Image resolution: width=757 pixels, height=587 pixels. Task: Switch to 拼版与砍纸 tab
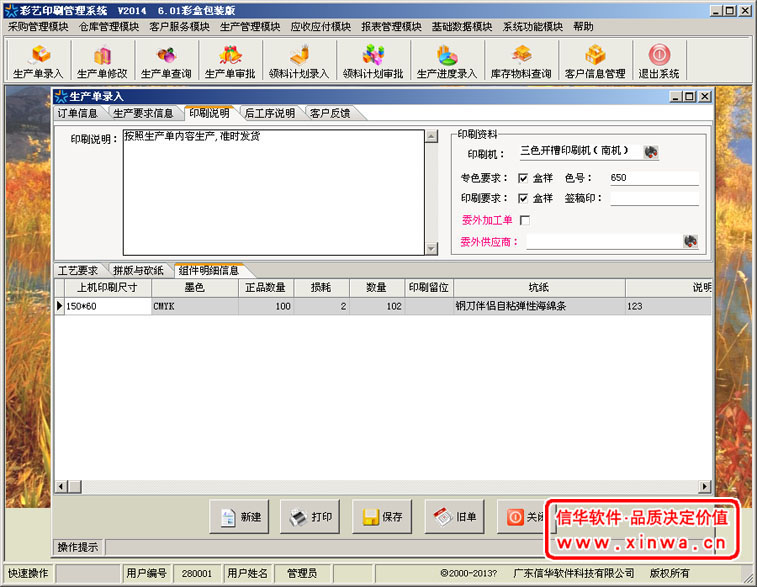click(x=138, y=270)
